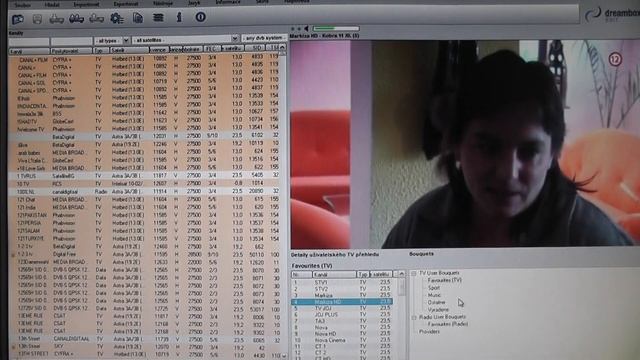Mute audio with the speaker icon

[x=306, y=29]
